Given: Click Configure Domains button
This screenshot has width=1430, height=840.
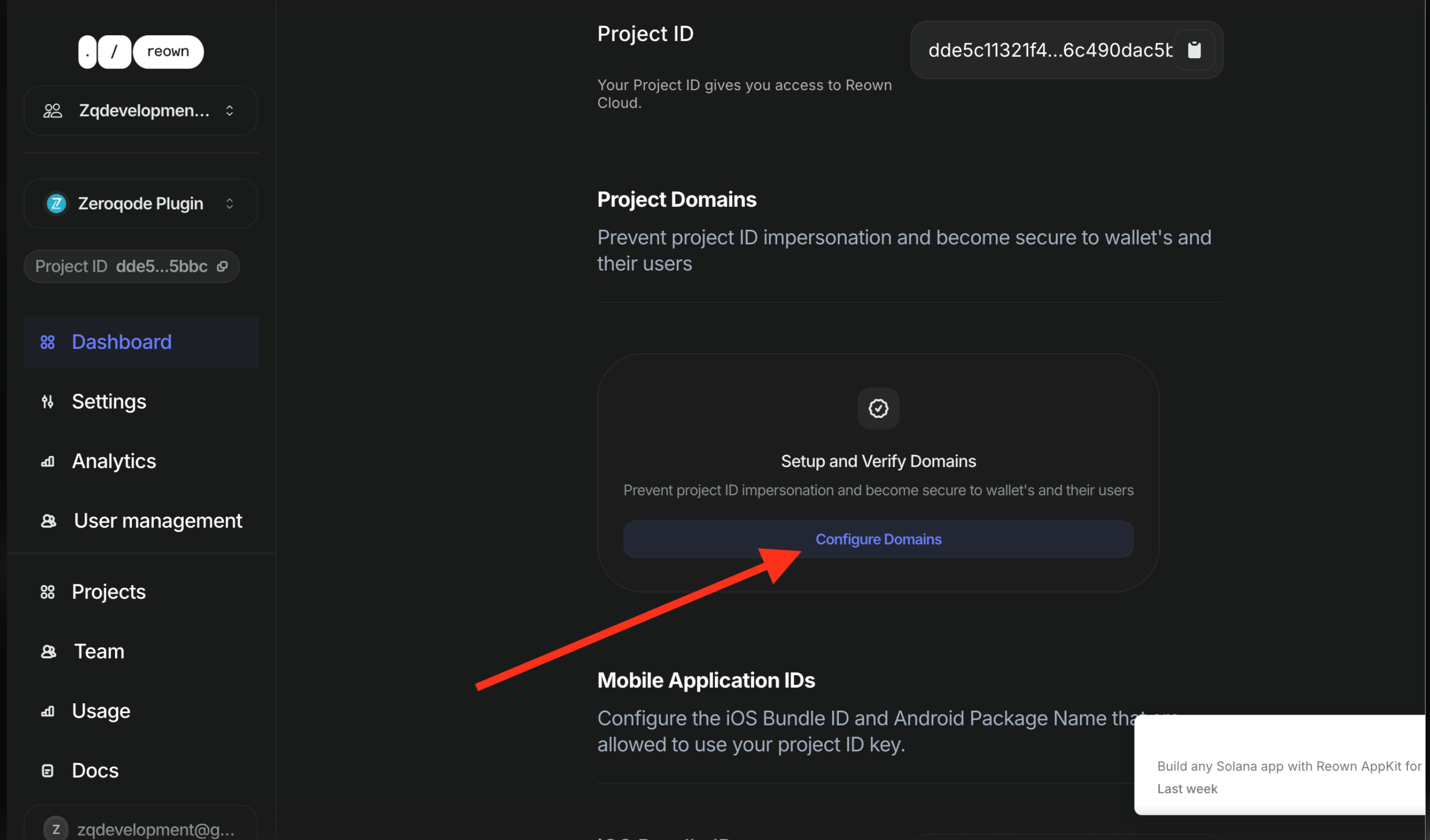Looking at the screenshot, I should pos(878,538).
